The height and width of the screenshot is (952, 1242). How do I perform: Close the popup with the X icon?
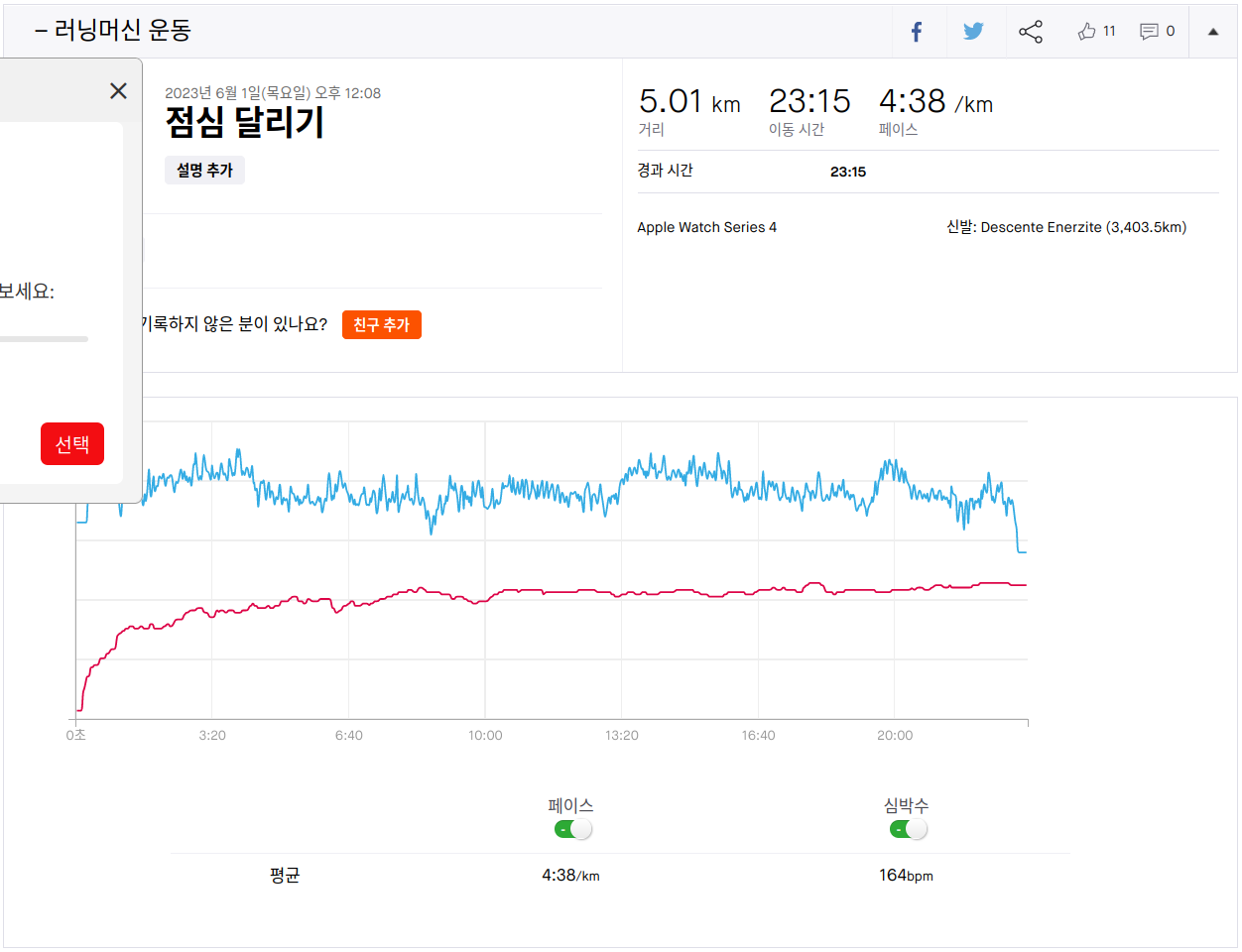click(118, 91)
